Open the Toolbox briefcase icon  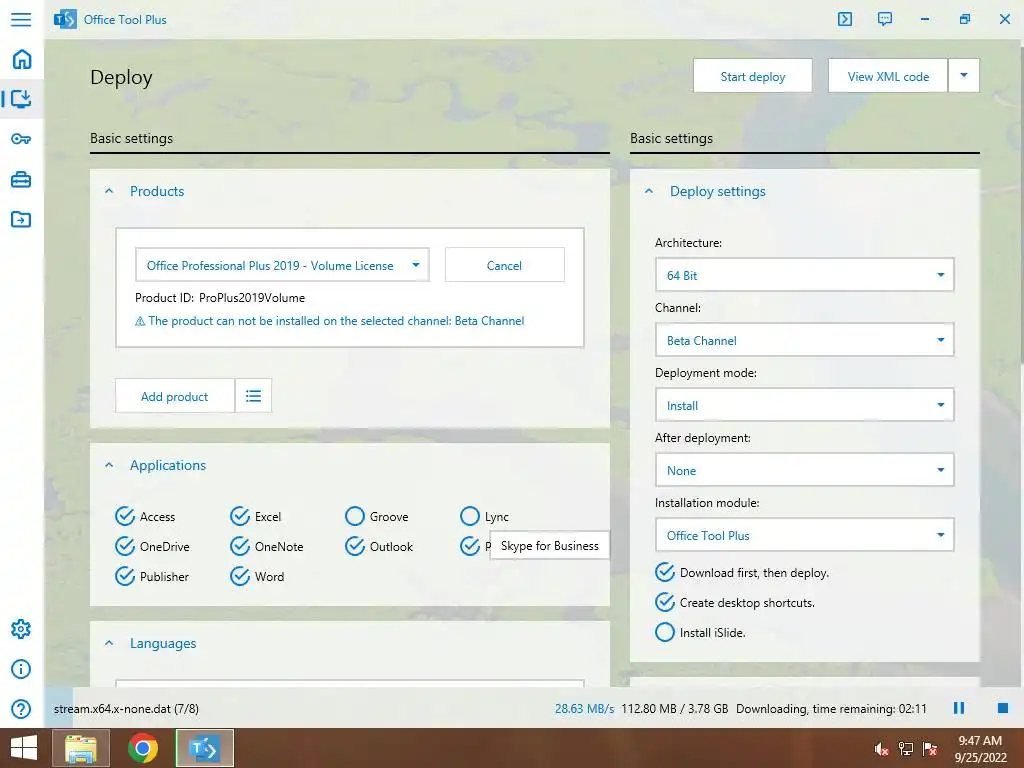(x=21, y=179)
